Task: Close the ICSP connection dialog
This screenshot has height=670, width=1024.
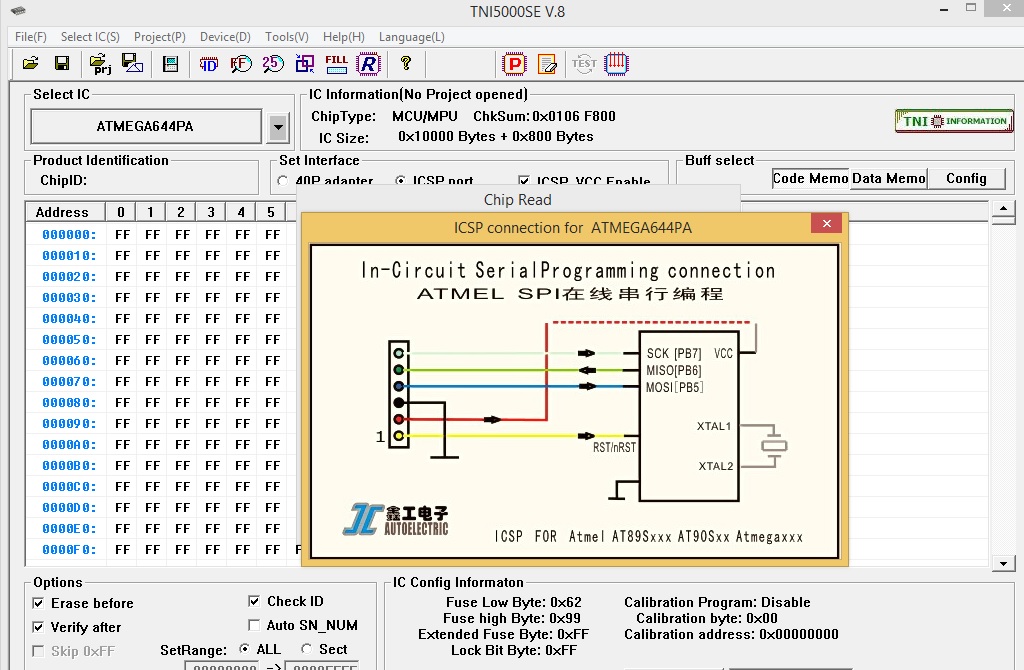Action: pyautogui.click(x=827, y=223)
